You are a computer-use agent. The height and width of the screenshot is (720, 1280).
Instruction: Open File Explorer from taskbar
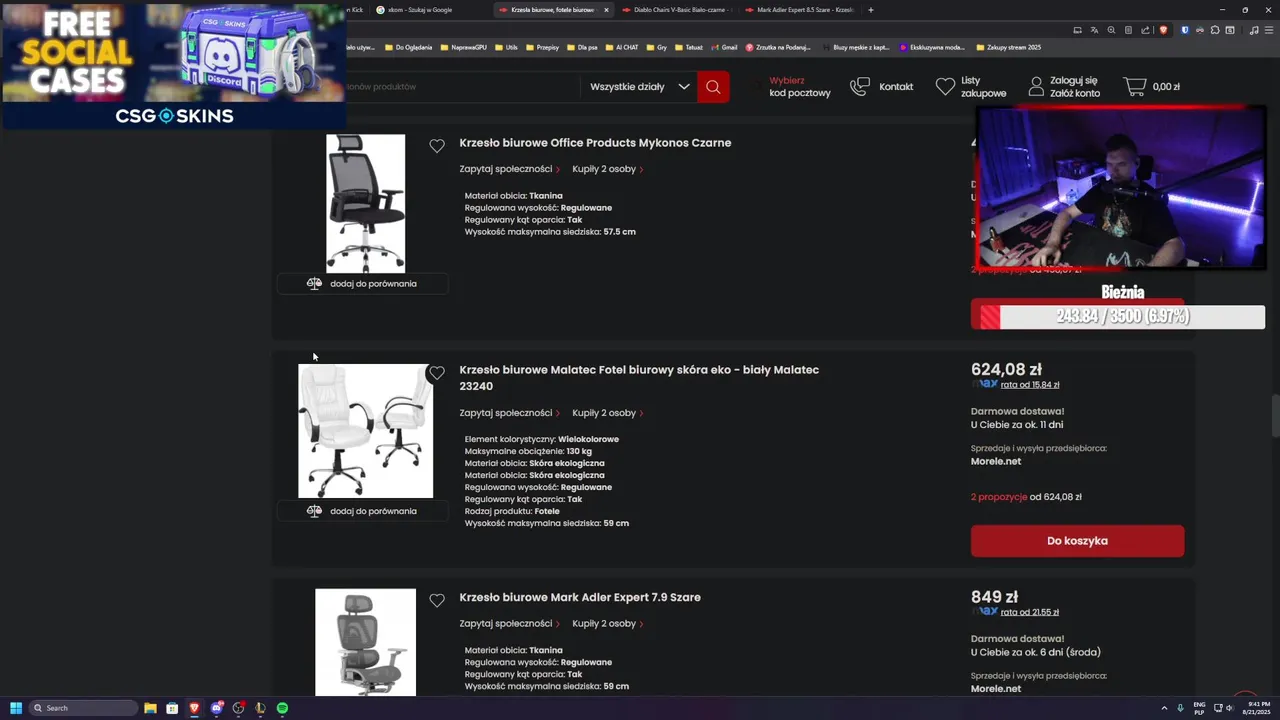click(x=150, y=708)
